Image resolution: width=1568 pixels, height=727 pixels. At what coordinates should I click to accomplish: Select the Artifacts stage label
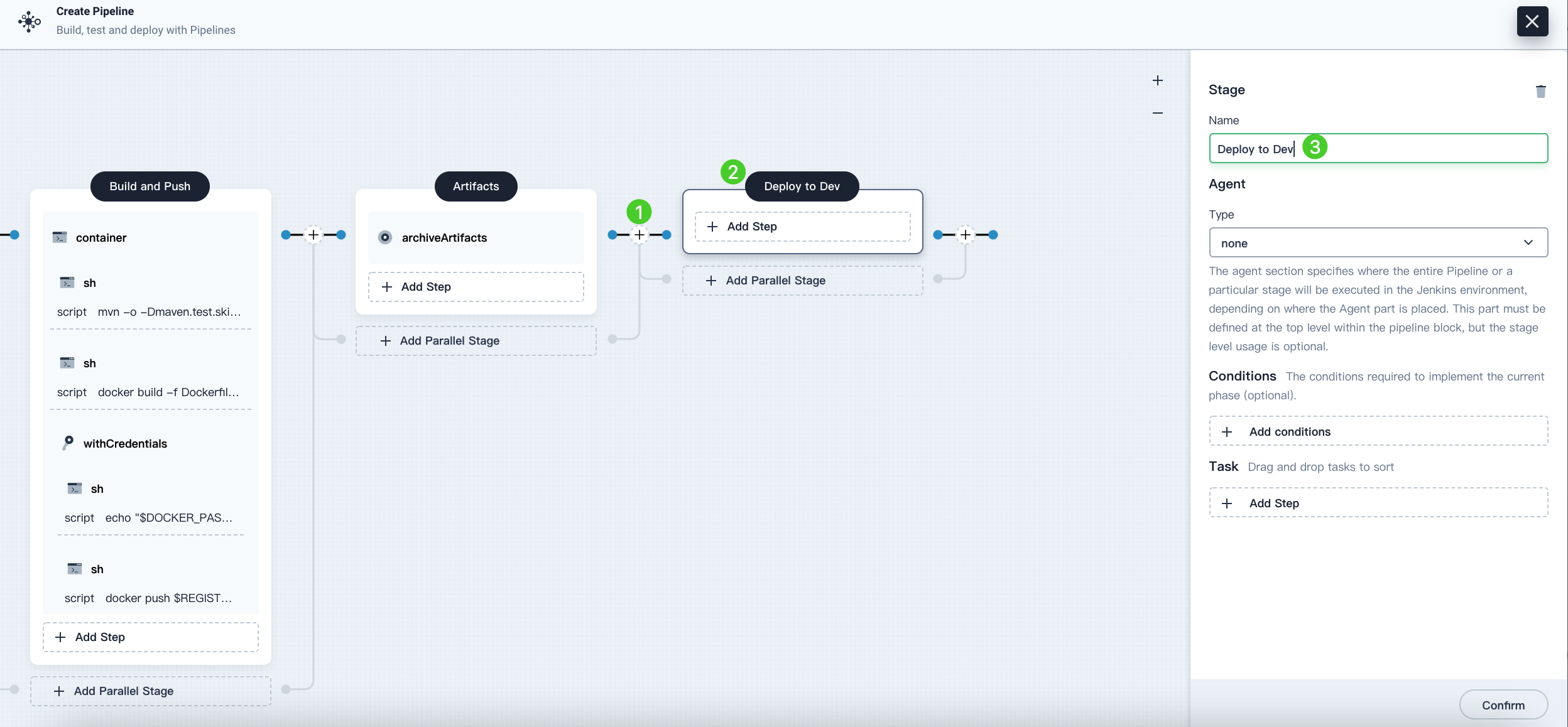(x=476, y=186)
